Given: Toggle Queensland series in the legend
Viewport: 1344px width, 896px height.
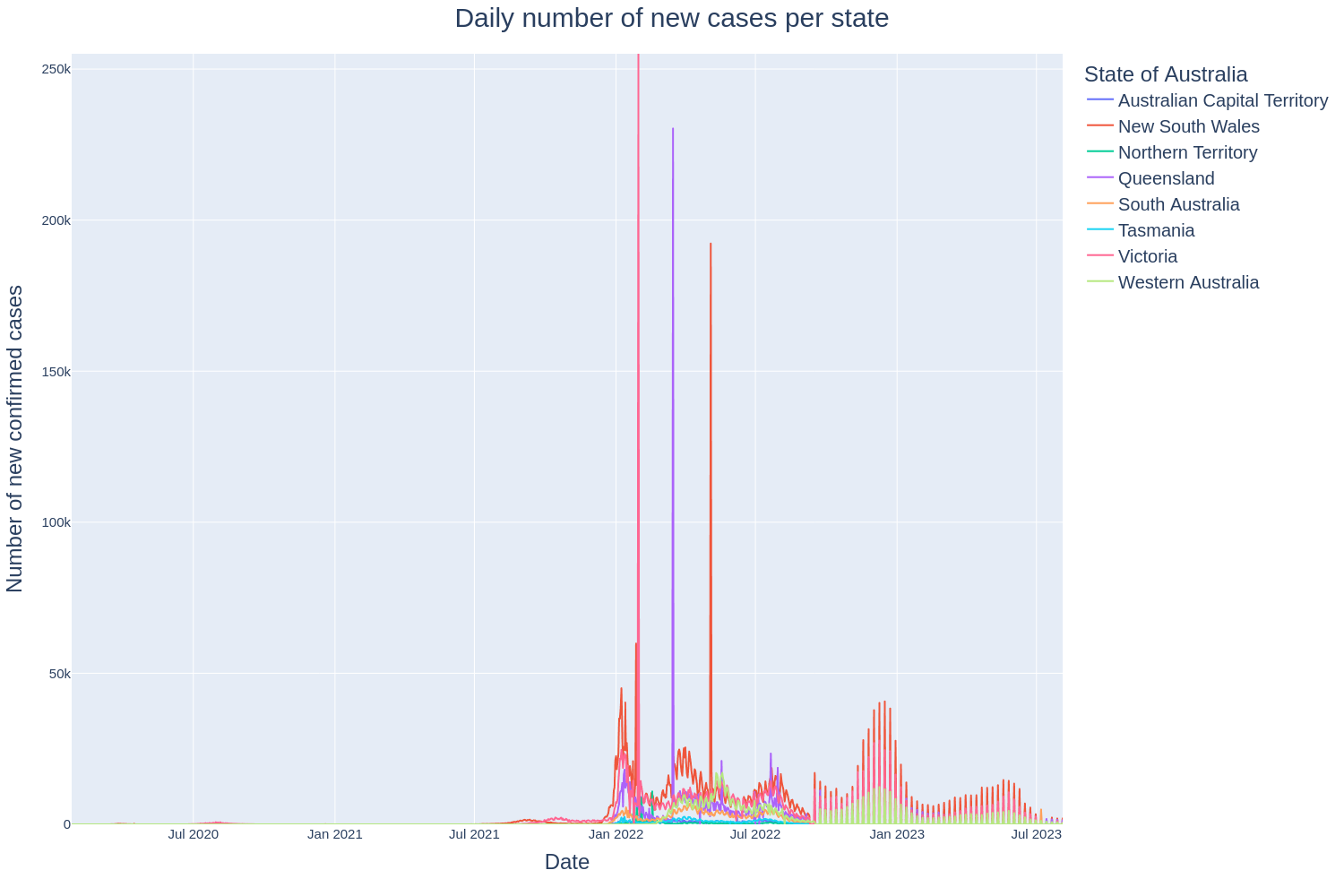Looking at the screenshot, I should click(x=1166, y=178).
